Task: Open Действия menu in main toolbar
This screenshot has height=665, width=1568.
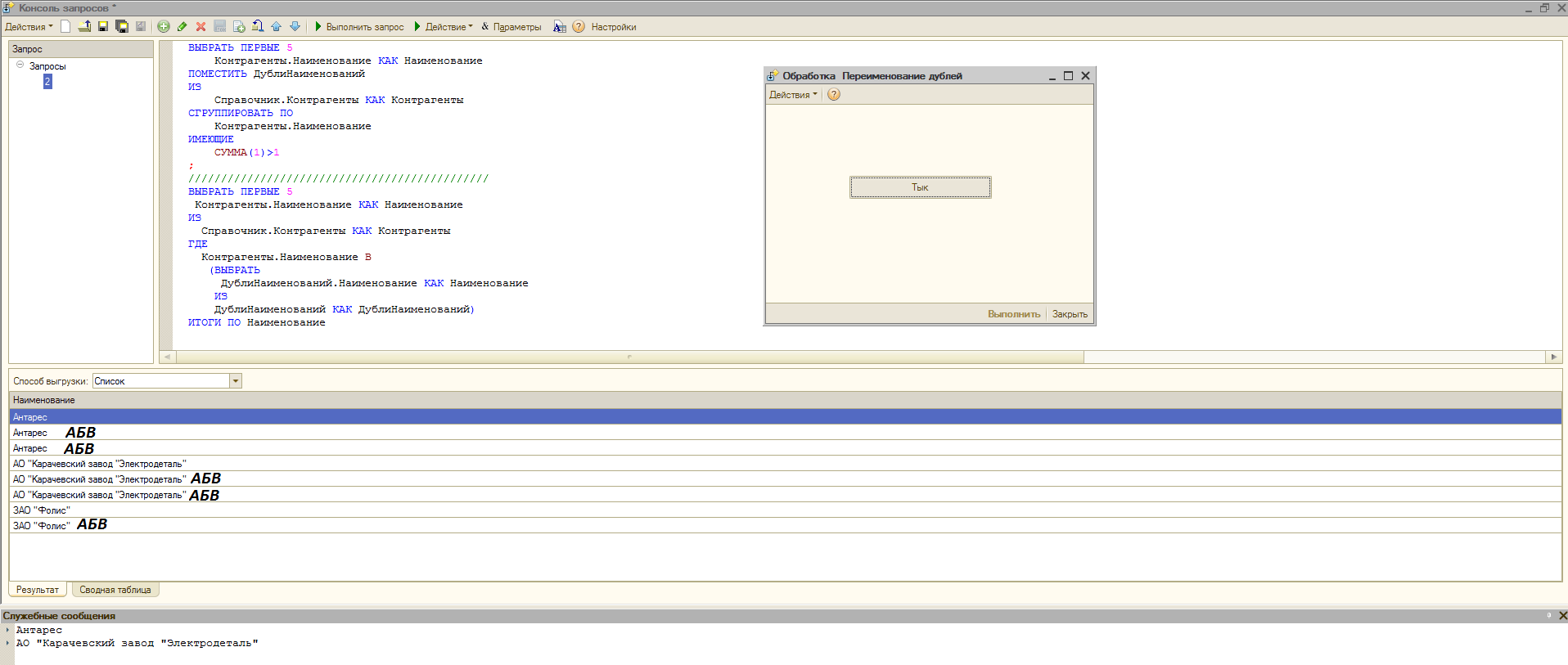Action: point(29,27)
